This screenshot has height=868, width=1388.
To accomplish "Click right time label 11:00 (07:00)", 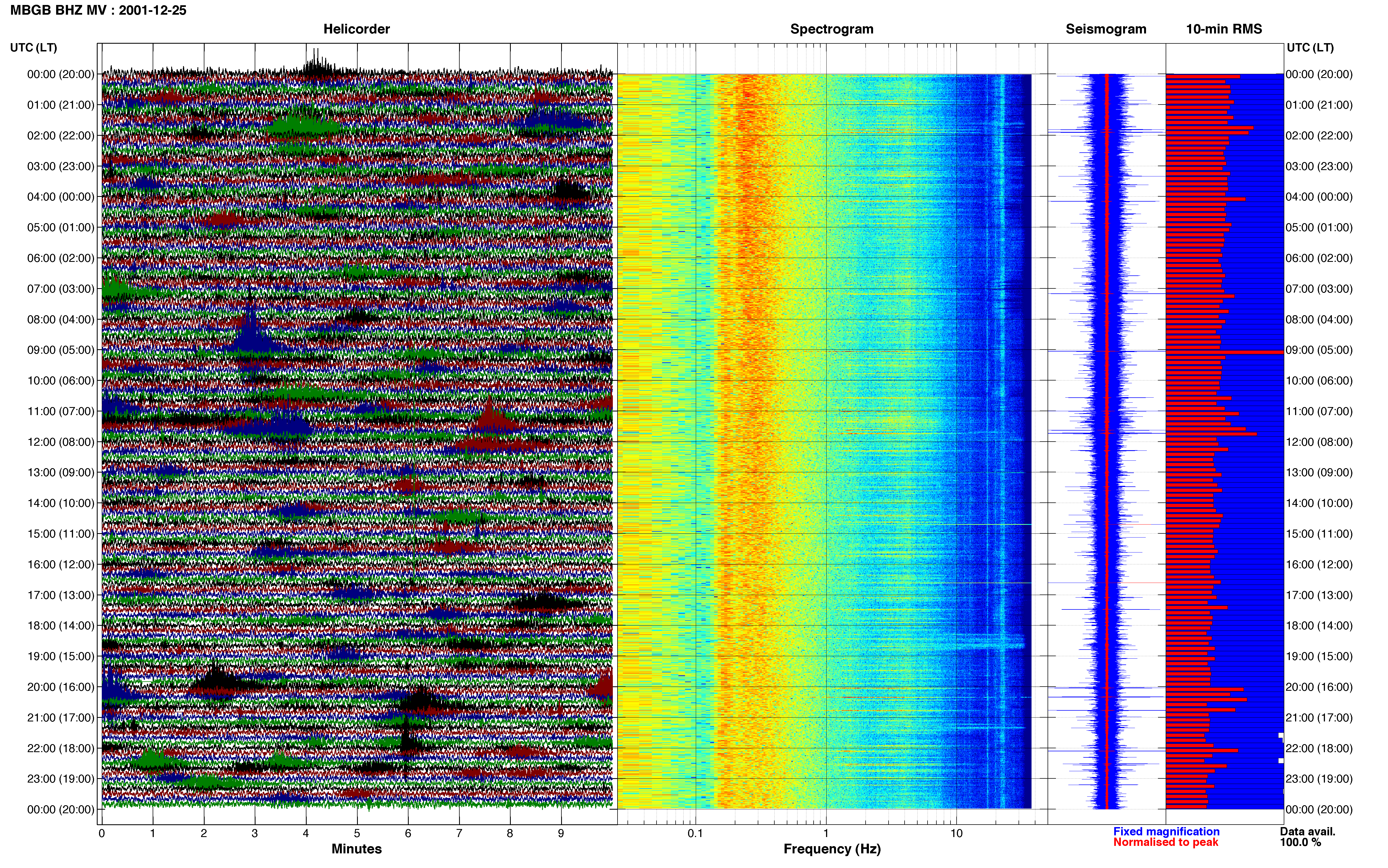I will click(x=1319, y=412).
